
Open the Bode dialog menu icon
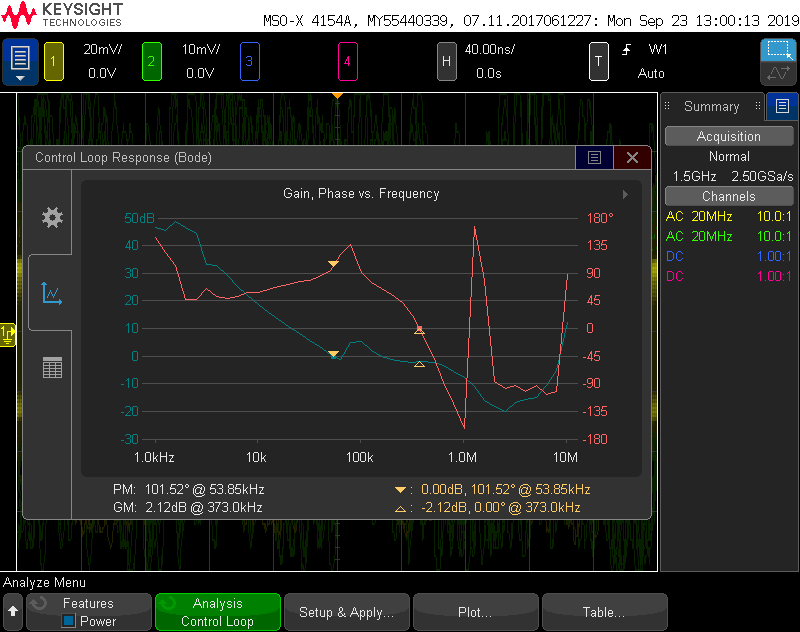tap(594, 158)
